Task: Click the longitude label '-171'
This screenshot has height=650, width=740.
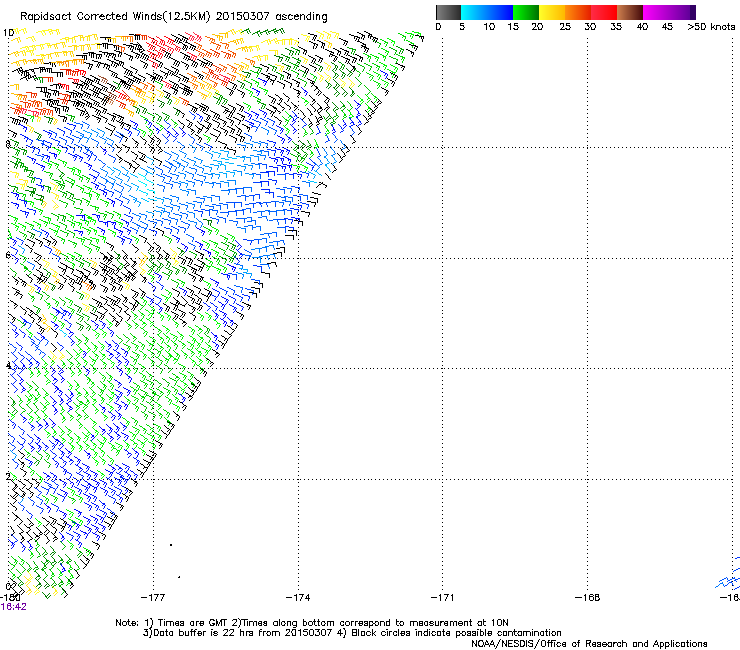Action: [x=442, y=598]
